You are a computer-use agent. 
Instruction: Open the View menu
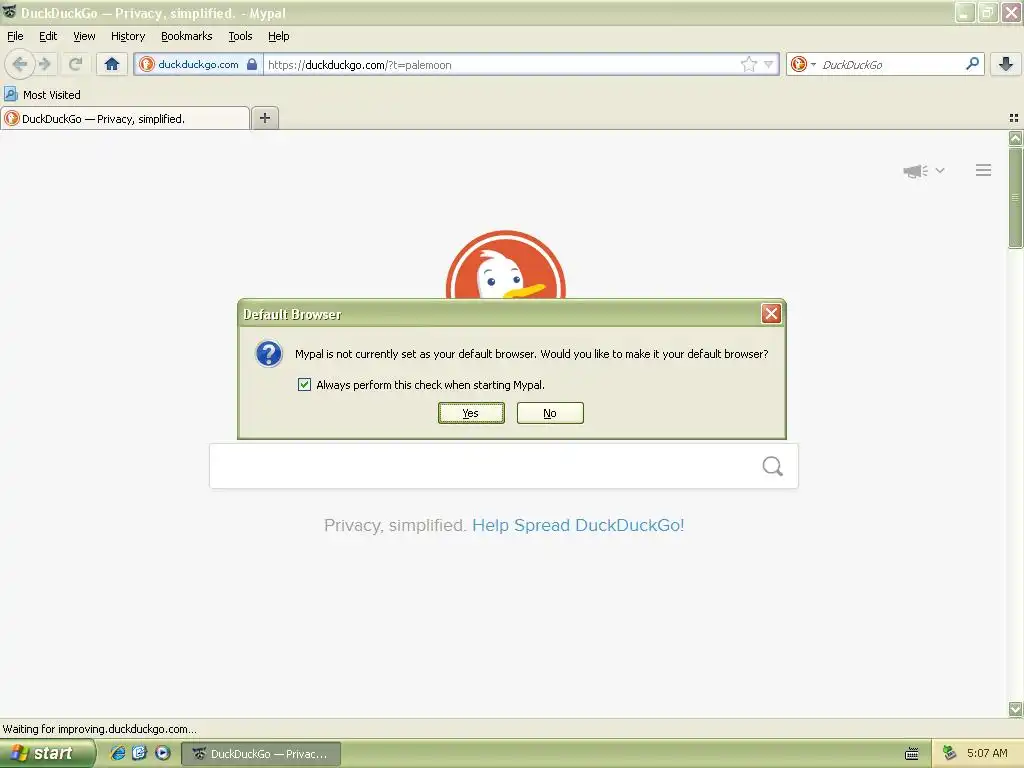tap(84, 36)
